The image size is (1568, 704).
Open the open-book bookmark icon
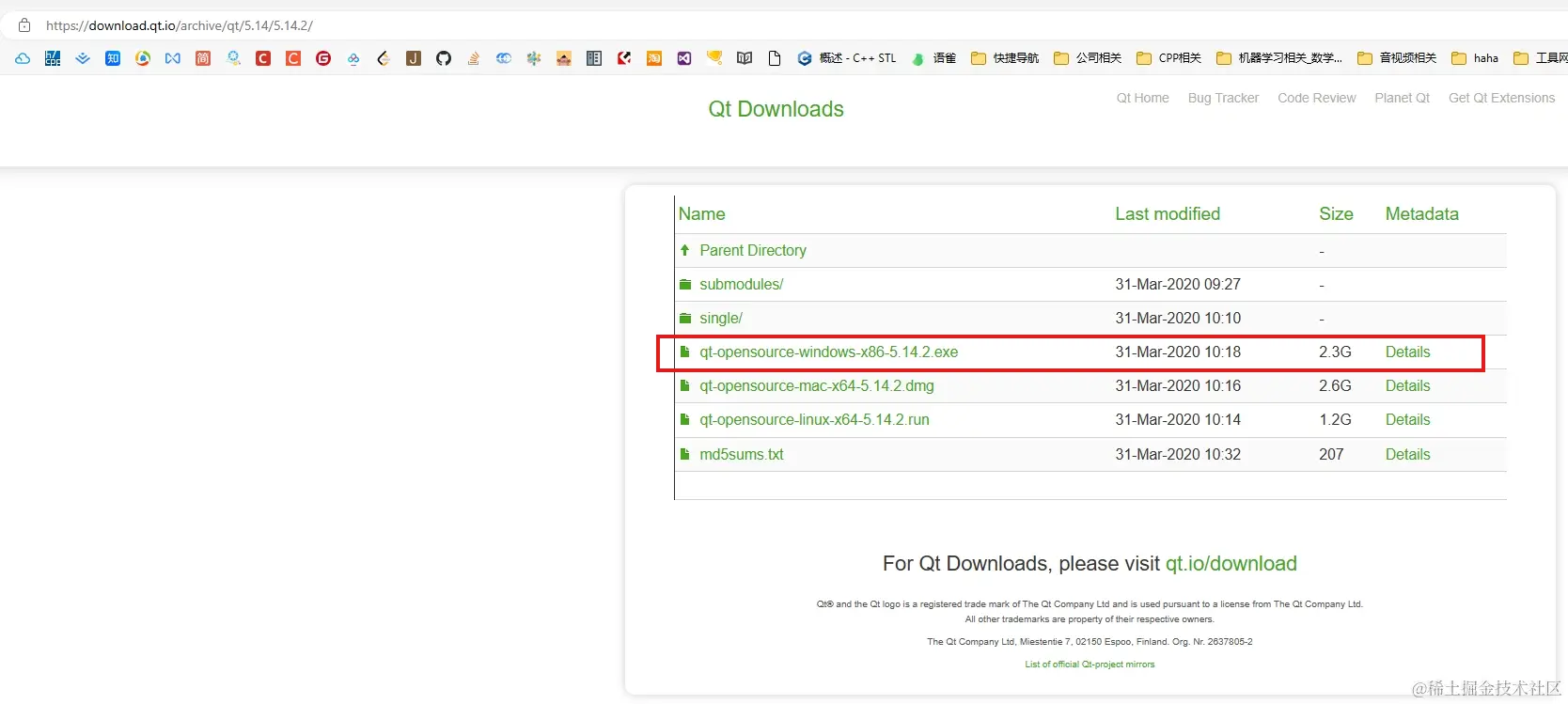[745, 58]
